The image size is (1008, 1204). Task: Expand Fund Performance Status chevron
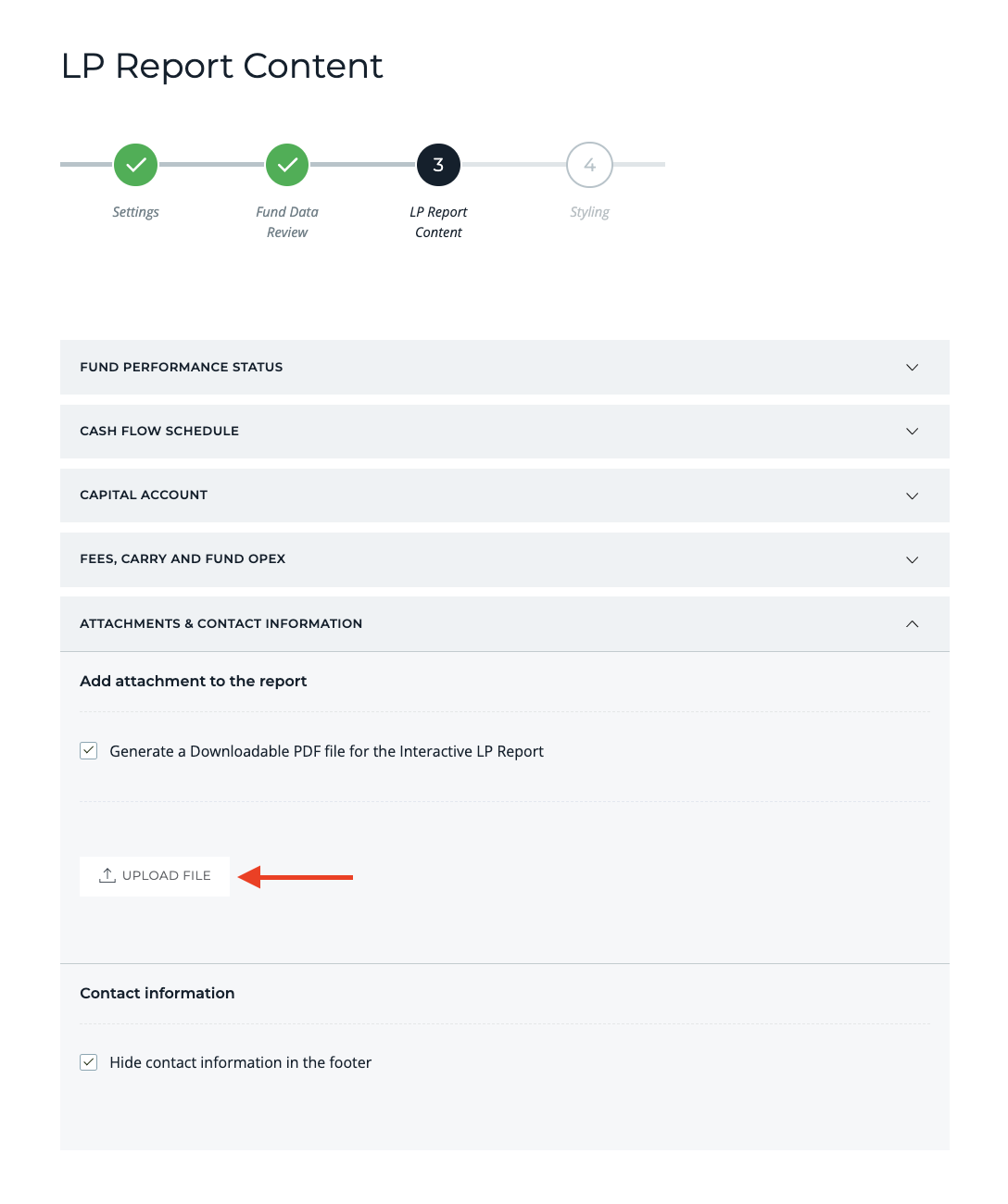(912, 368)
